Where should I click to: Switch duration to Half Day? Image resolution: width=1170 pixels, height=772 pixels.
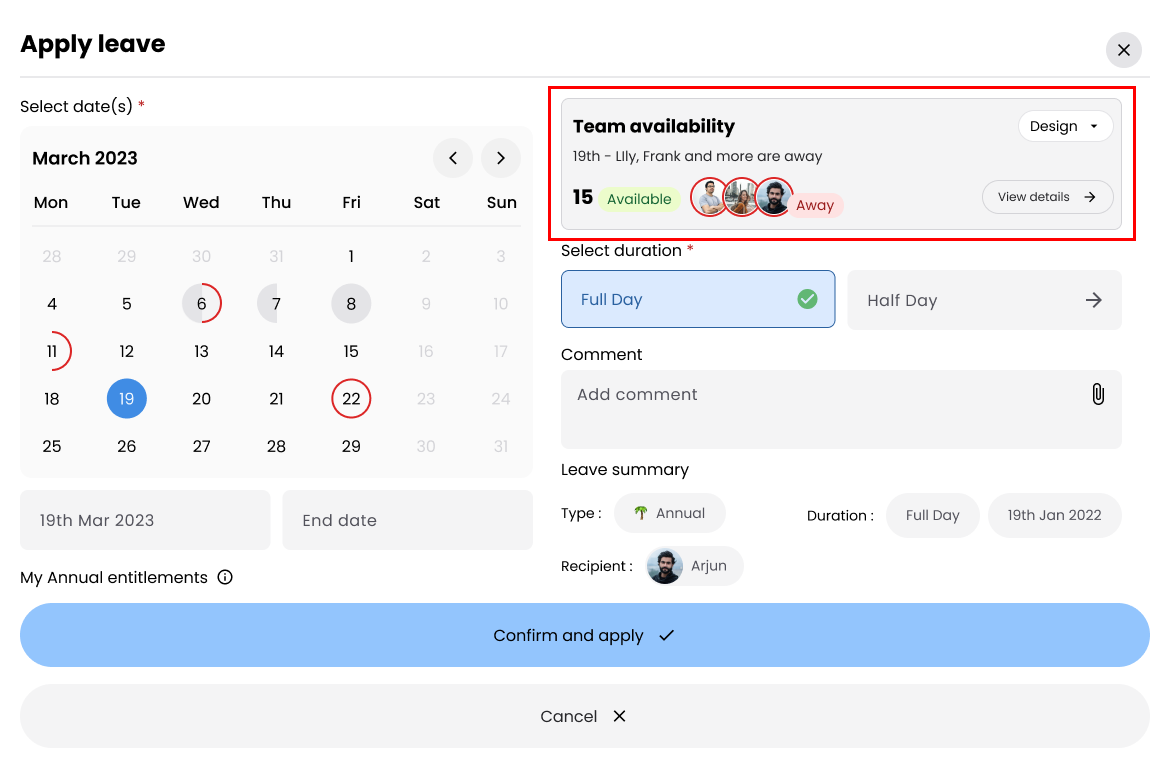(x=984, y=299)
